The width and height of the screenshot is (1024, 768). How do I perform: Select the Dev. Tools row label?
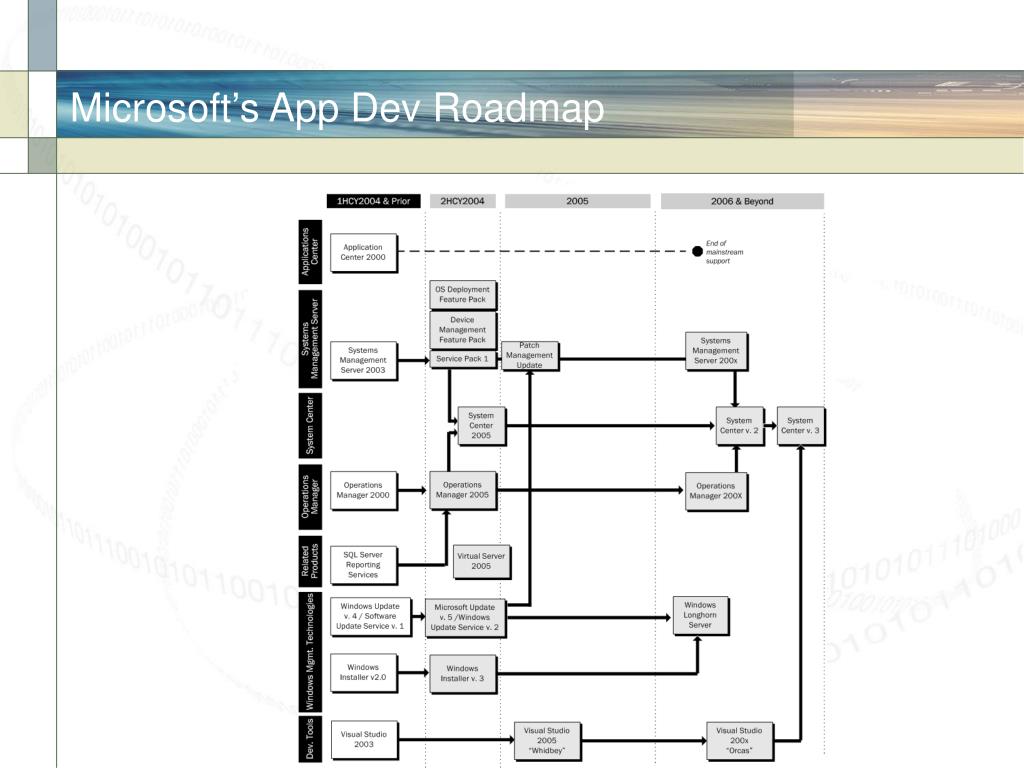pyautogui.click(x=310, y=739)
